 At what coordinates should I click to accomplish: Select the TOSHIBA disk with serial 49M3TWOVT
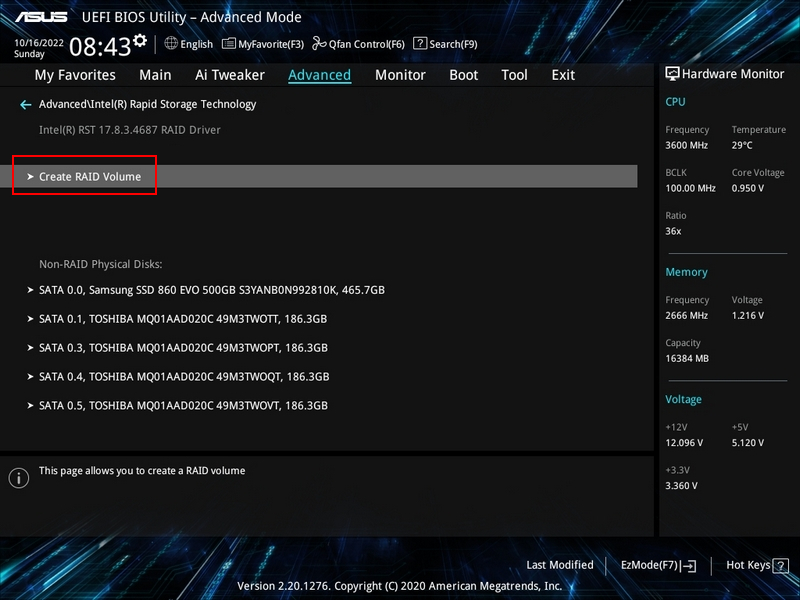pyautogui.click(x=183, y=406)
